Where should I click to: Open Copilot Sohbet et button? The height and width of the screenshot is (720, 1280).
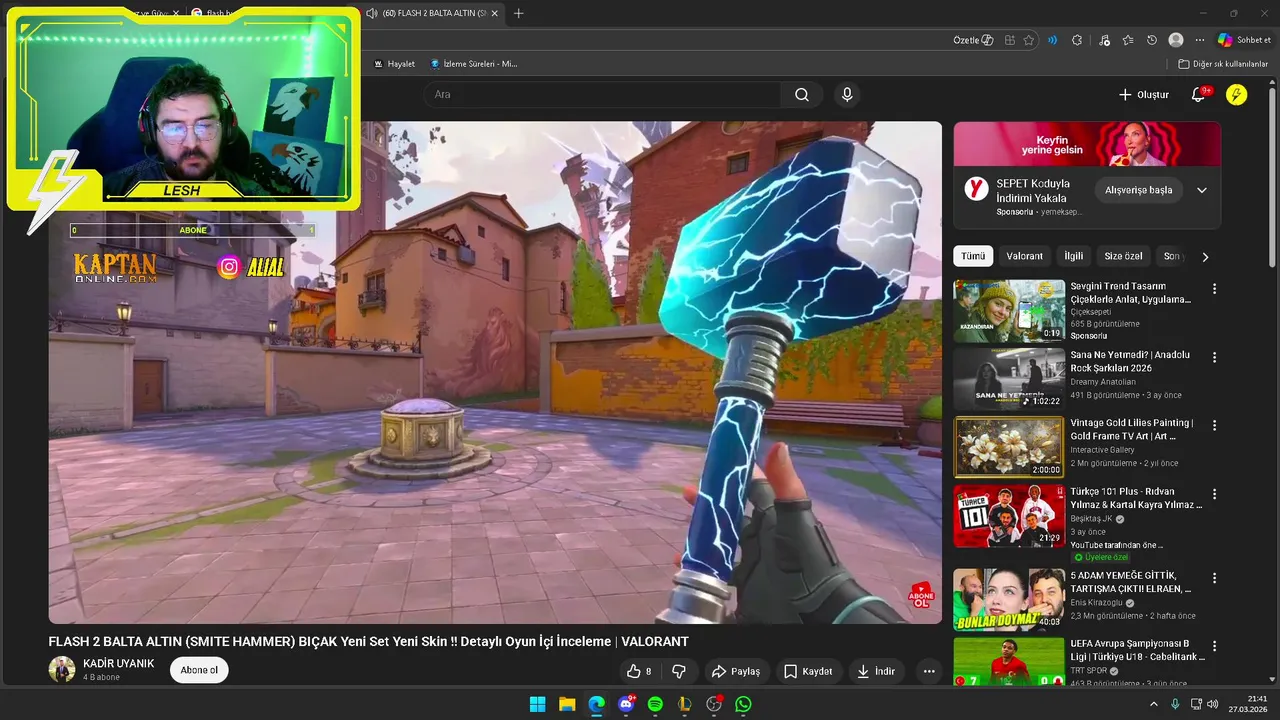(x=1245, y=40)
